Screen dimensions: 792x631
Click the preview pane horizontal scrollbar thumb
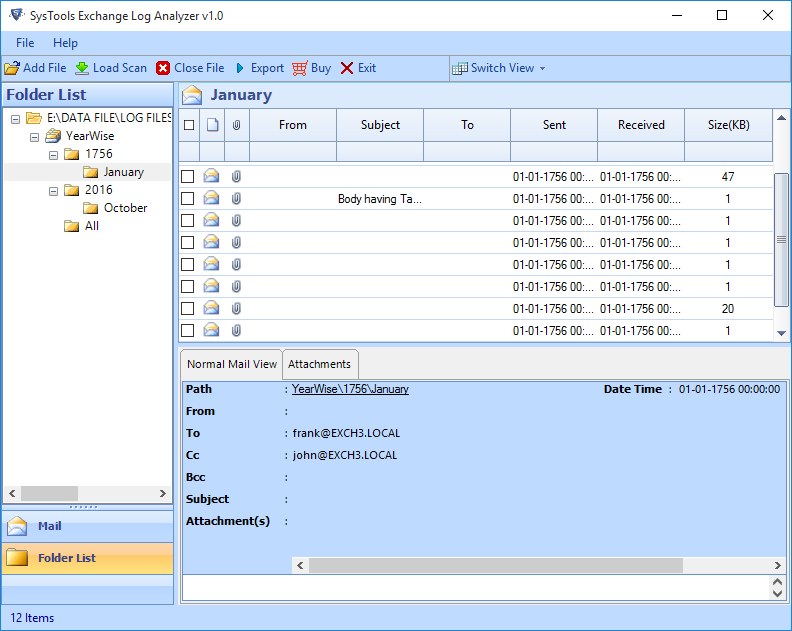click(x=496, y=565)
